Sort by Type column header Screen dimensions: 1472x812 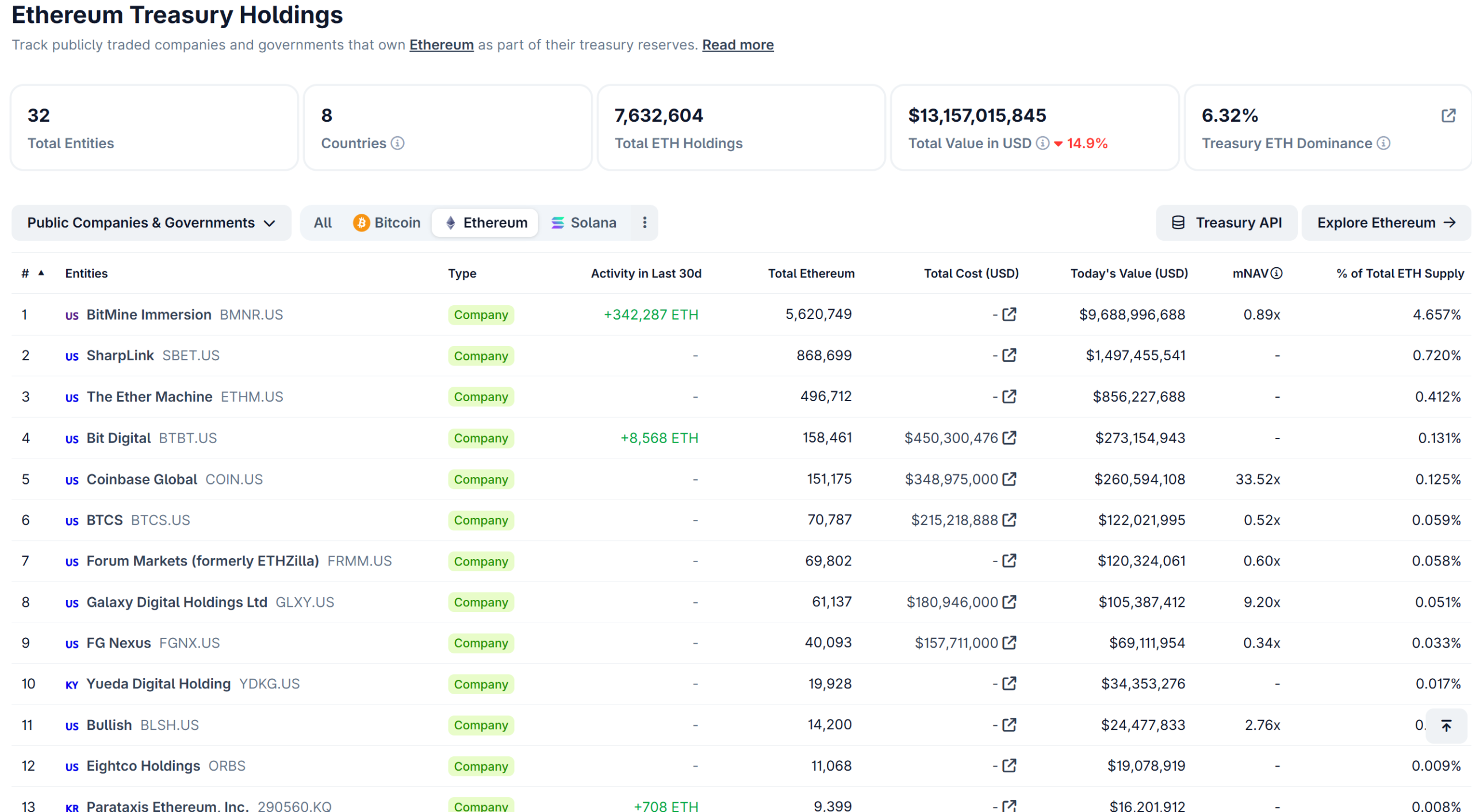tap(462, 274)
